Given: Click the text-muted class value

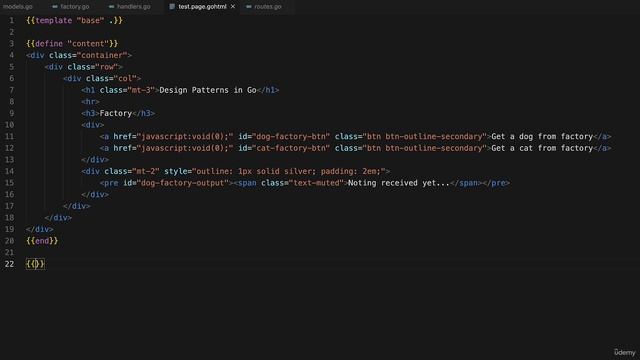Looking at the screenshot, I should click(x=316, y=183).
